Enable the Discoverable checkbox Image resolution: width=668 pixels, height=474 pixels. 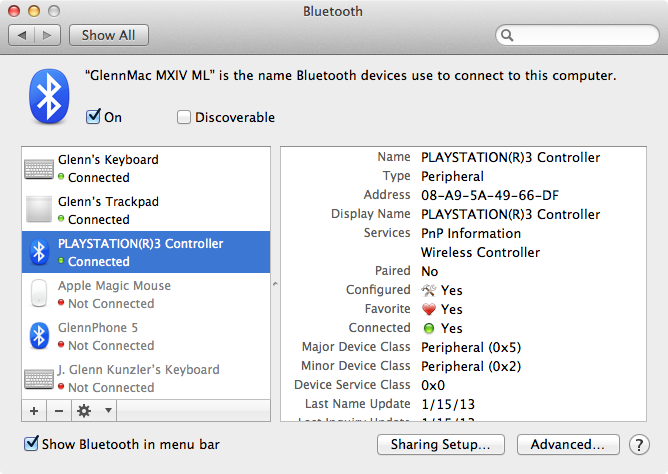click(x=184, y=117)
